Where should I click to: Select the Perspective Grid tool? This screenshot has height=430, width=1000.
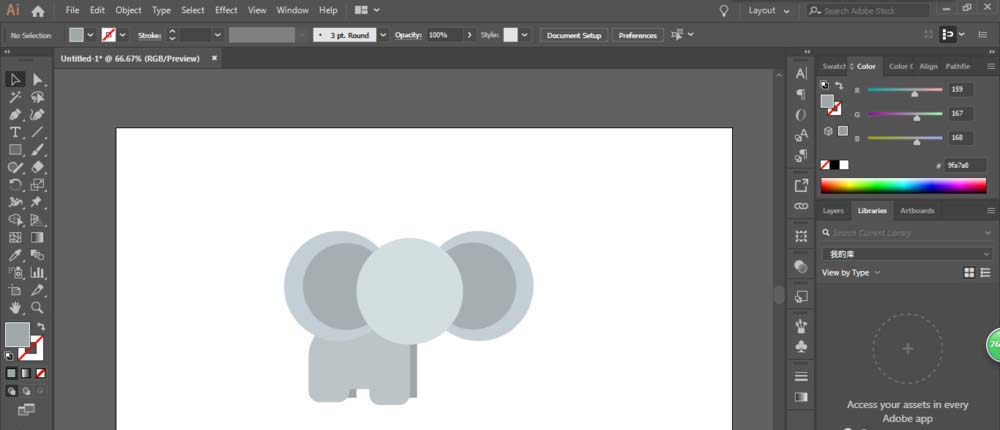(38, 220)
